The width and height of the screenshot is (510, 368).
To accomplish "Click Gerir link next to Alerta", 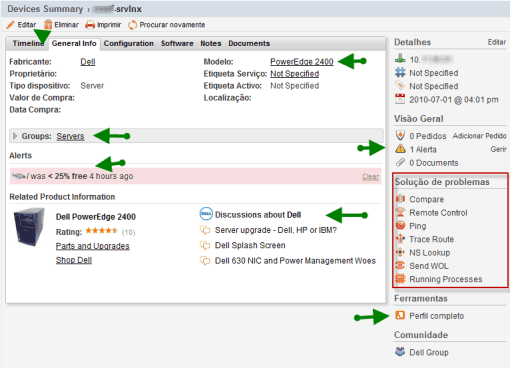I will coord(499,149).
